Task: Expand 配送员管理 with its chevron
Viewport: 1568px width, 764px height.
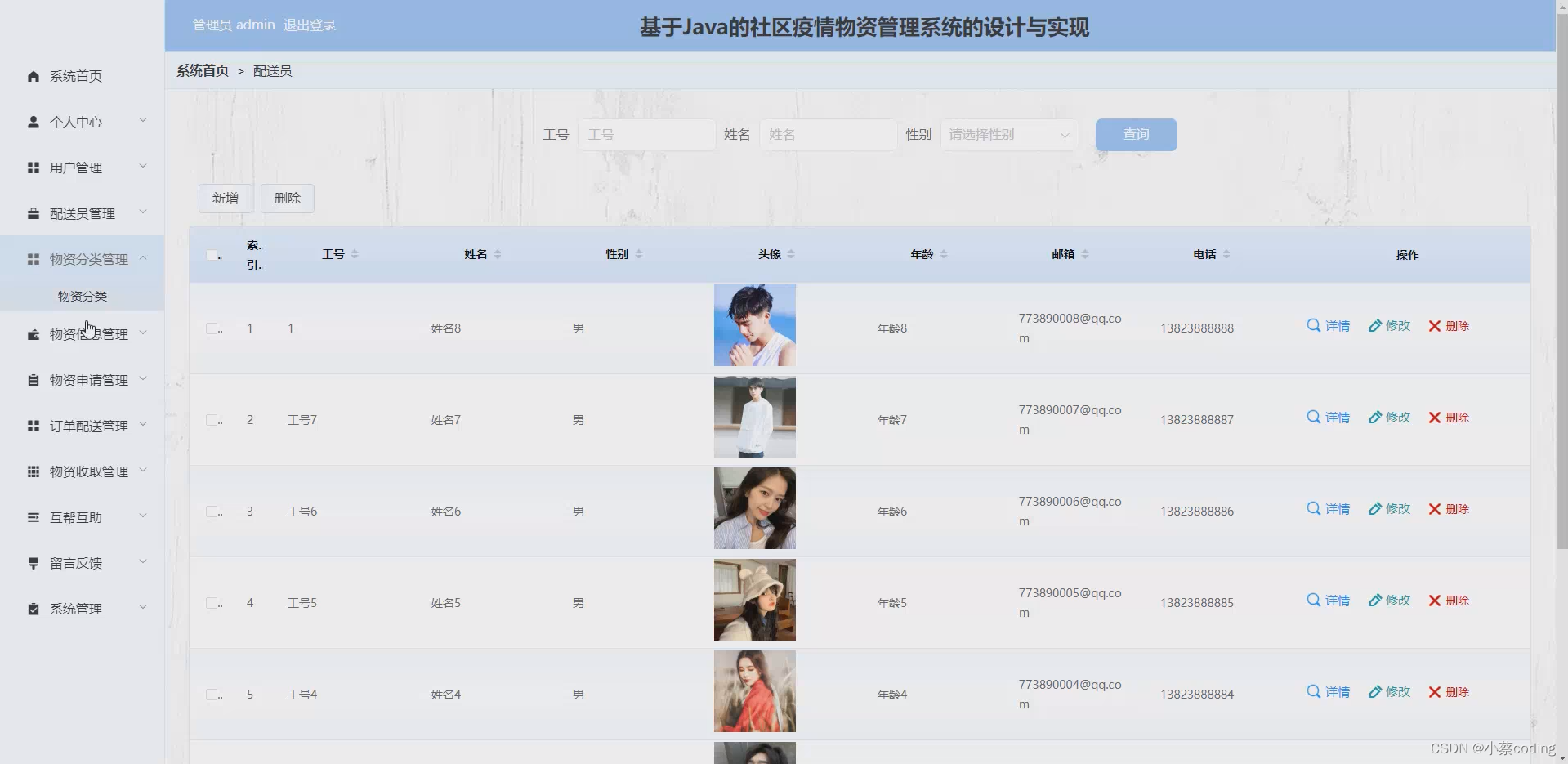Action: tap(143, 212)
